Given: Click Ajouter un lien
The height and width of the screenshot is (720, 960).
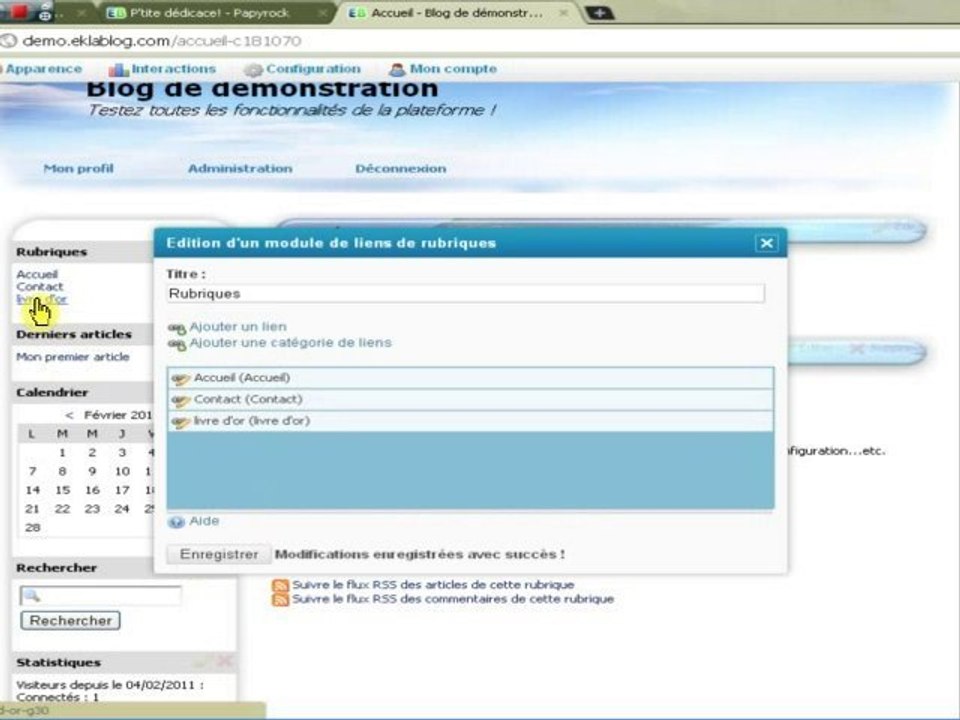Looking at the screenshot, I should click(x=238, y=327).
